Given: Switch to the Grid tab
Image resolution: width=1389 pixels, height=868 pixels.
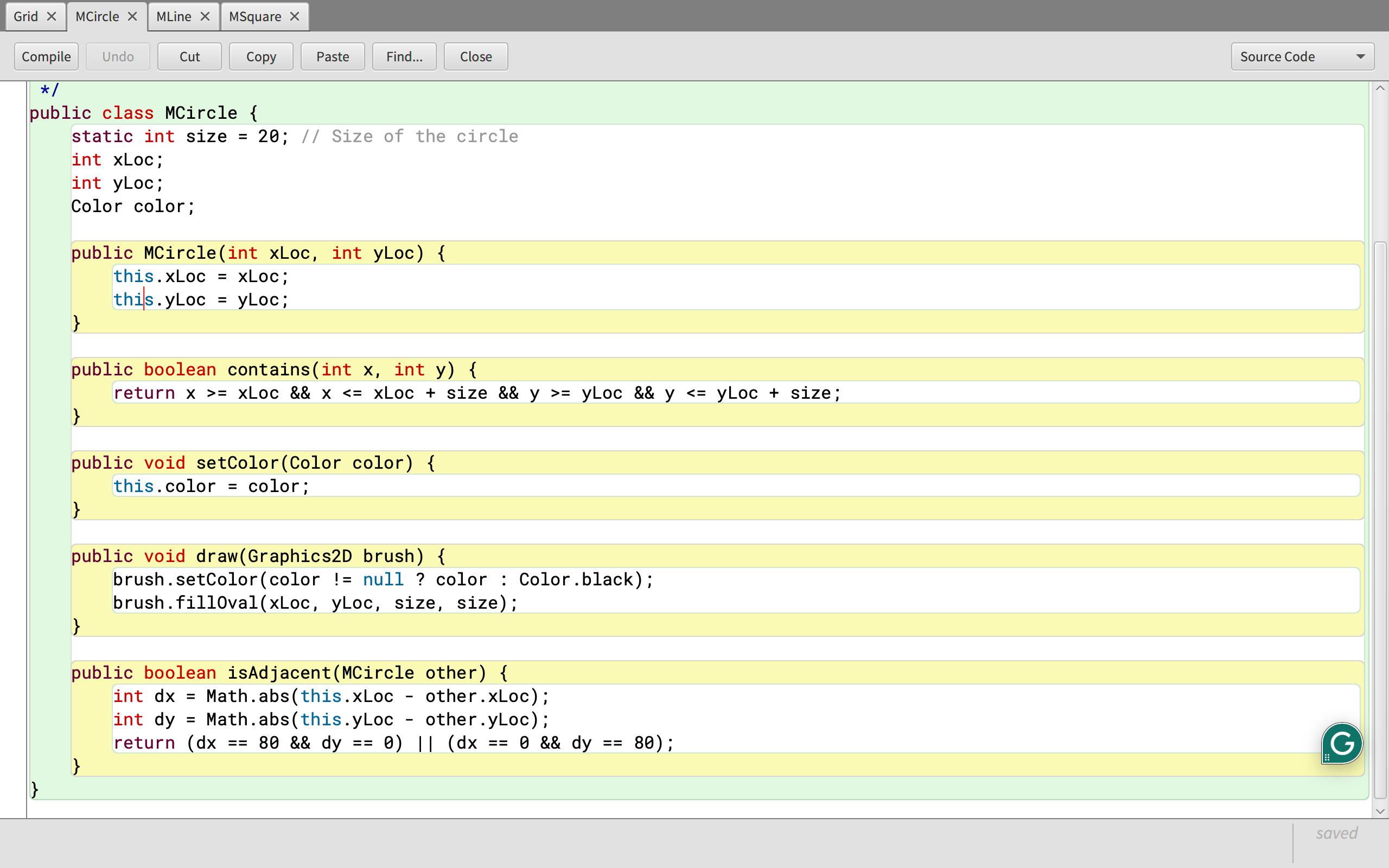Looking at the screenshot, I should coord(26,16).
